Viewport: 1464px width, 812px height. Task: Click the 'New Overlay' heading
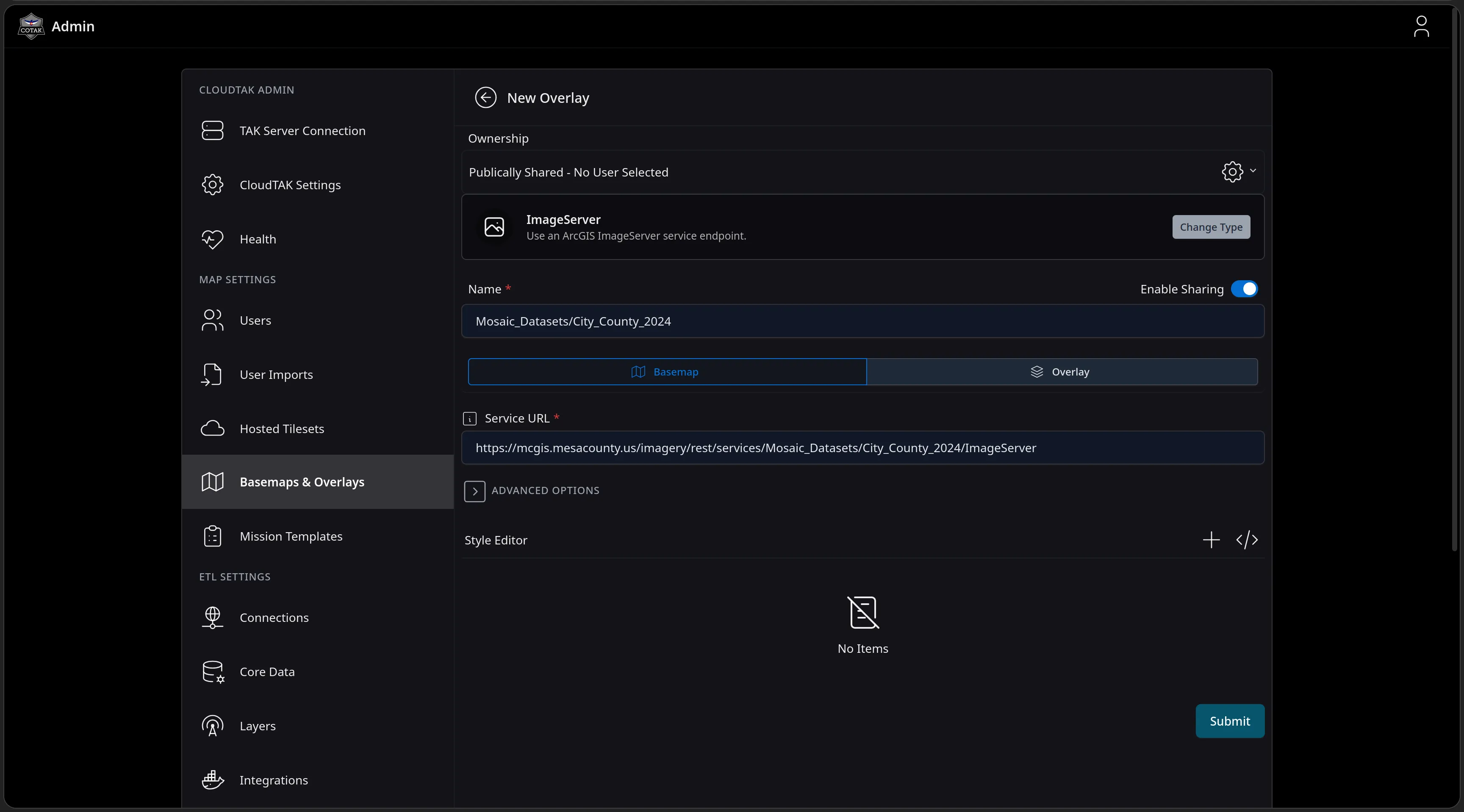coord(548,98)
